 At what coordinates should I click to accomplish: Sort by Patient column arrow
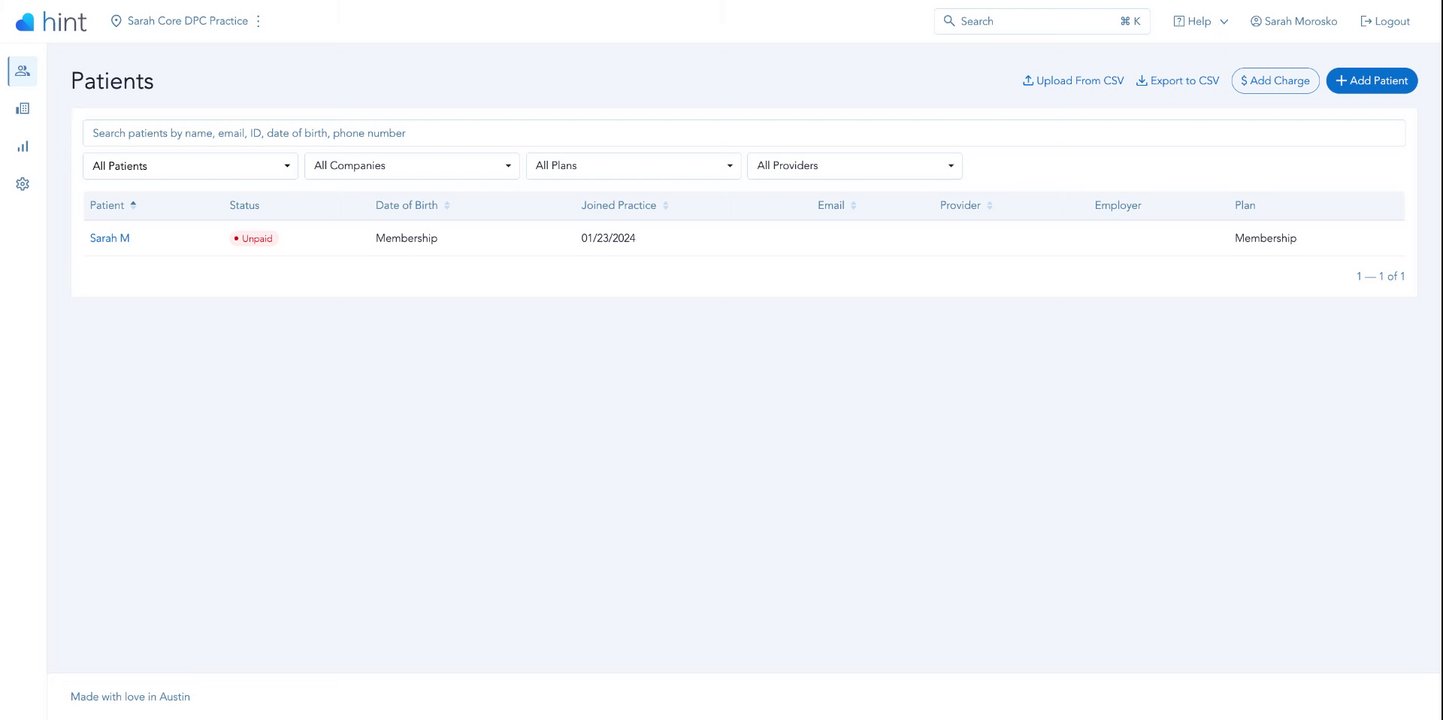coord(133,205)
